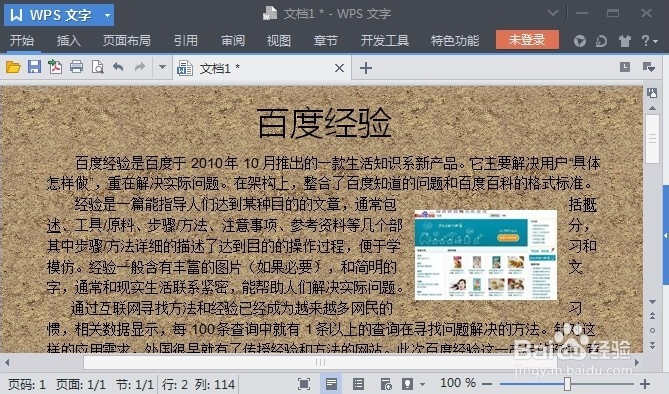This screenshot has width=669, height=394.
Task: Open print preview icon
Action: (x=98, y=67)
